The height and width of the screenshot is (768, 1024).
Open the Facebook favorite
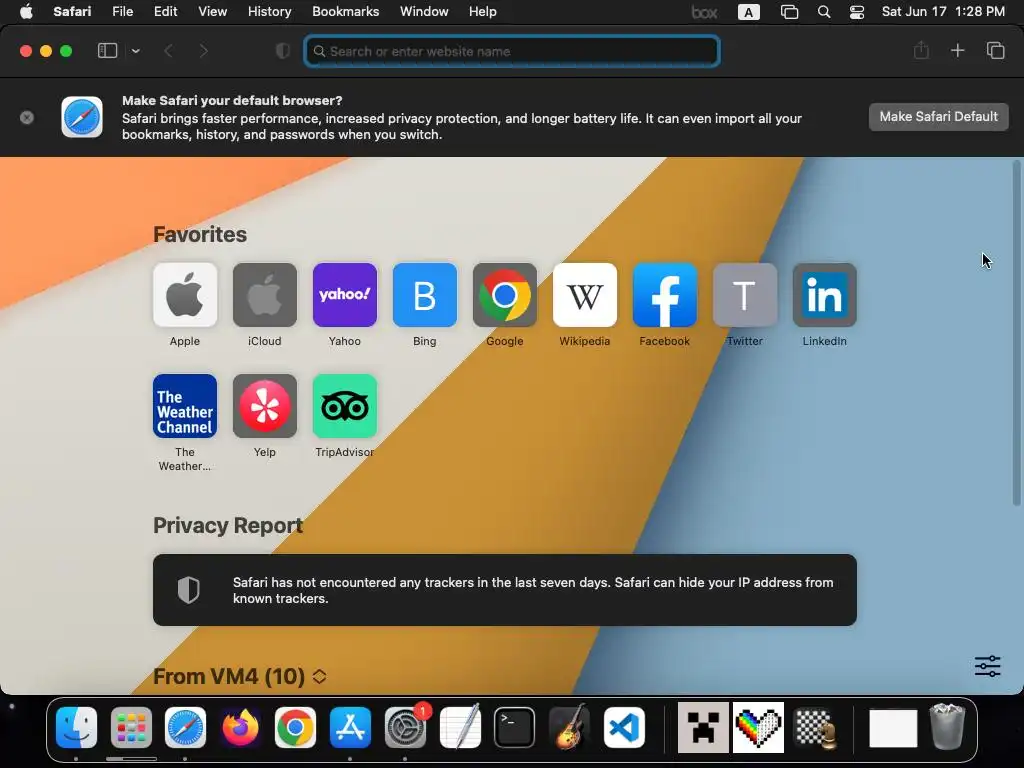point(665,295)
